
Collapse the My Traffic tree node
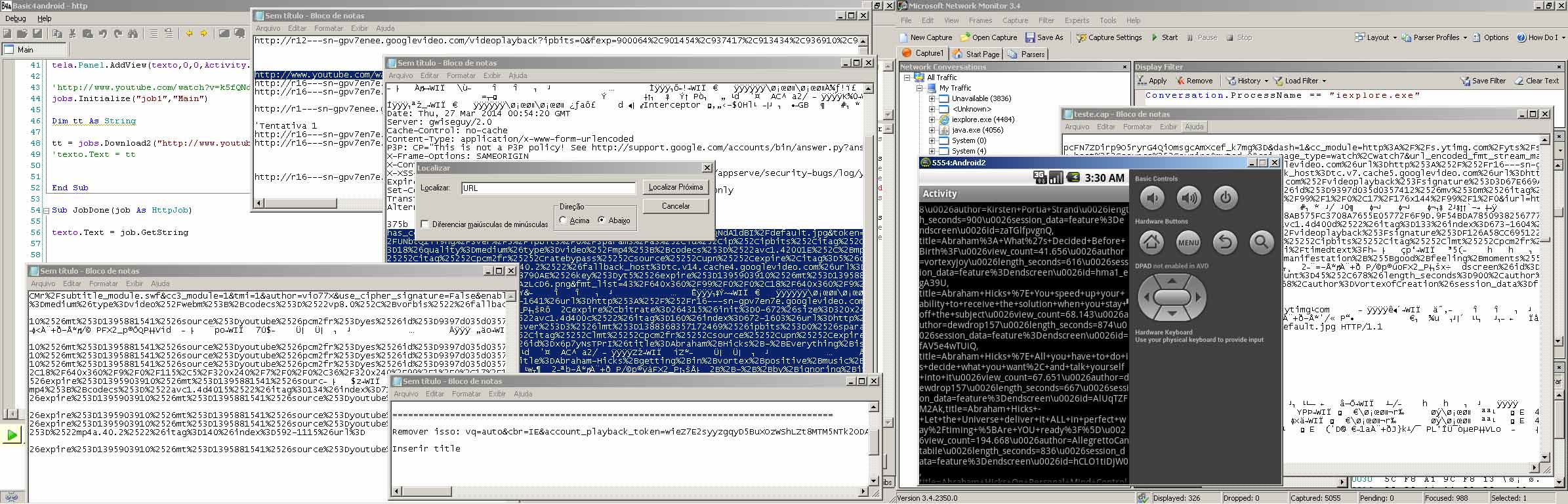[920, 88]
